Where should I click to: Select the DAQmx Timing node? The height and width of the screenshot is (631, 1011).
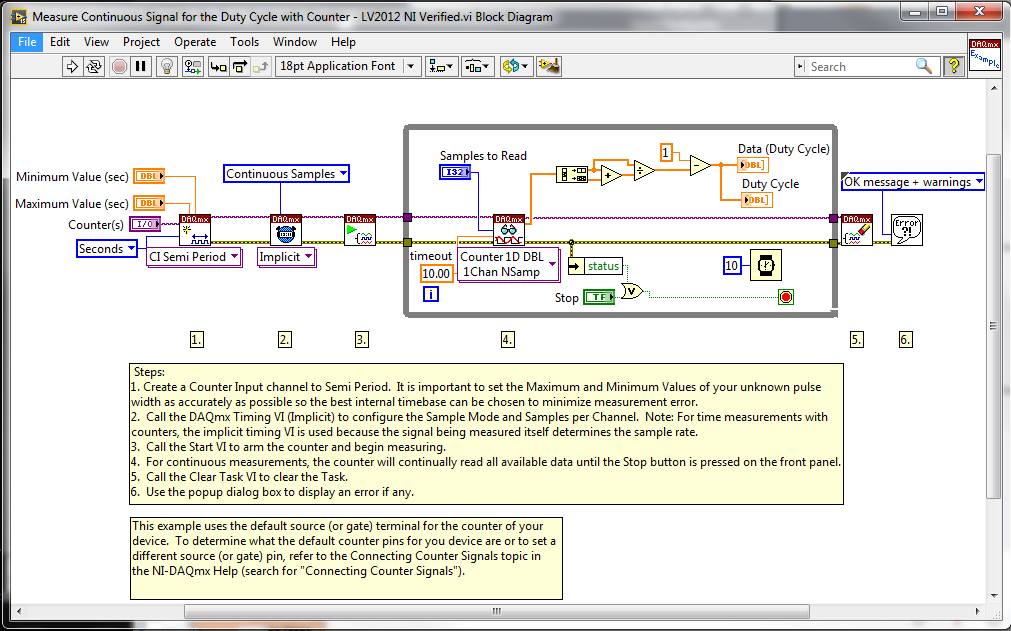[286, 230]
